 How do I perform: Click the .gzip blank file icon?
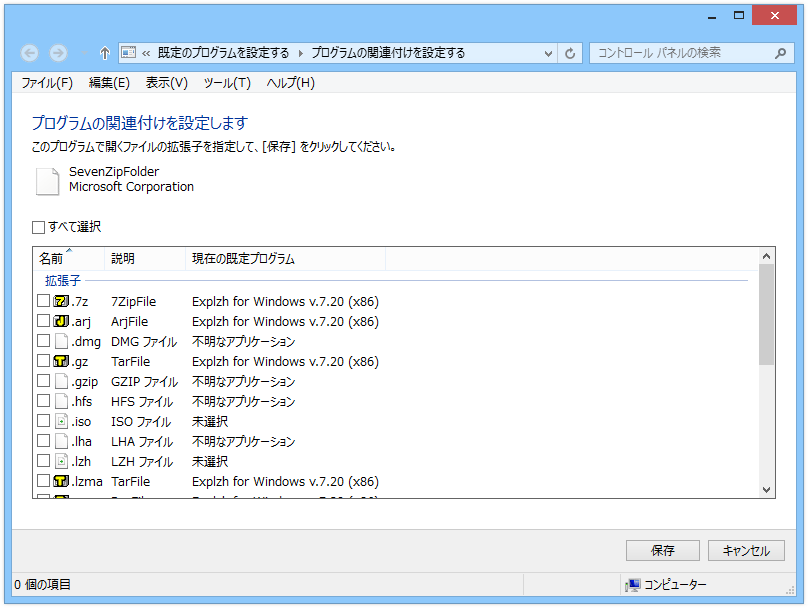pyautogui.click(x=61, y=381)
